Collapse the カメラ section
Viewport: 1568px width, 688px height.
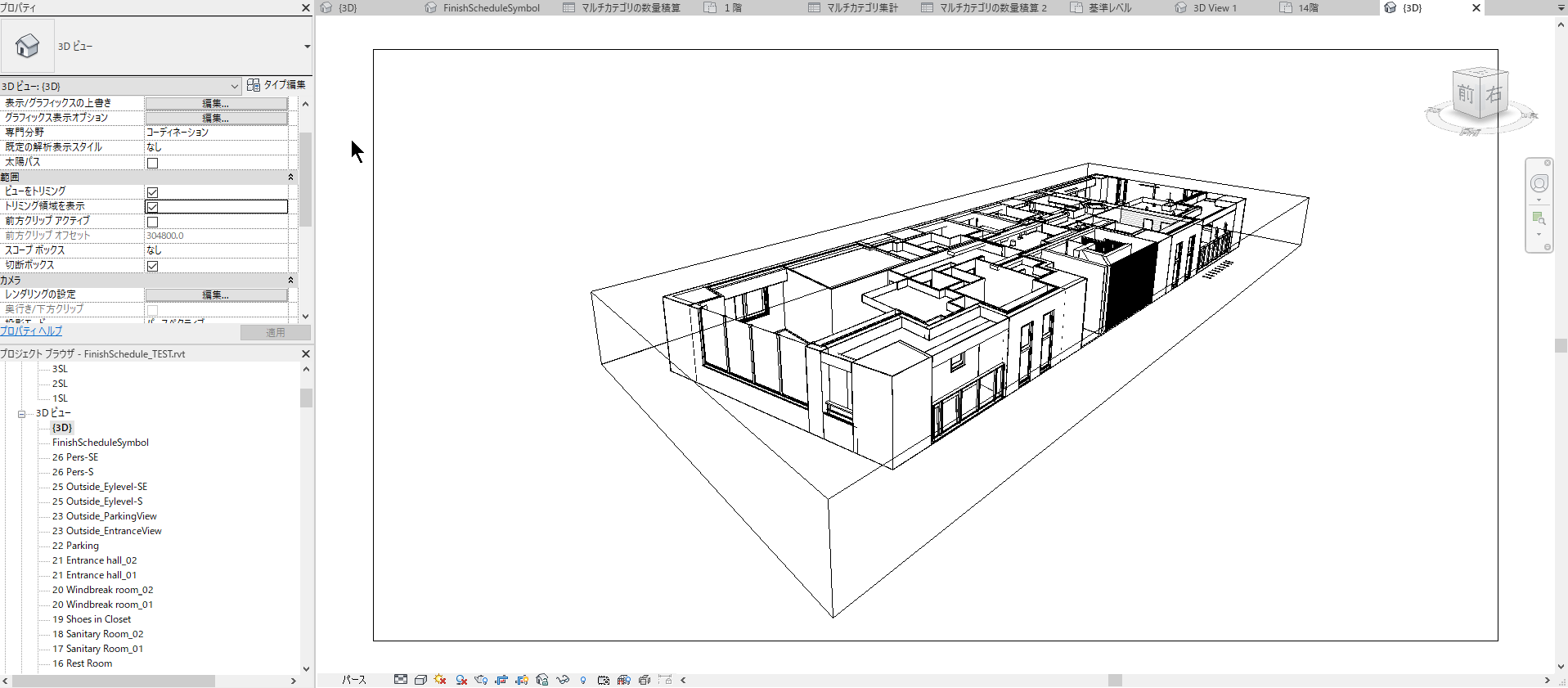tap(290, 280)
